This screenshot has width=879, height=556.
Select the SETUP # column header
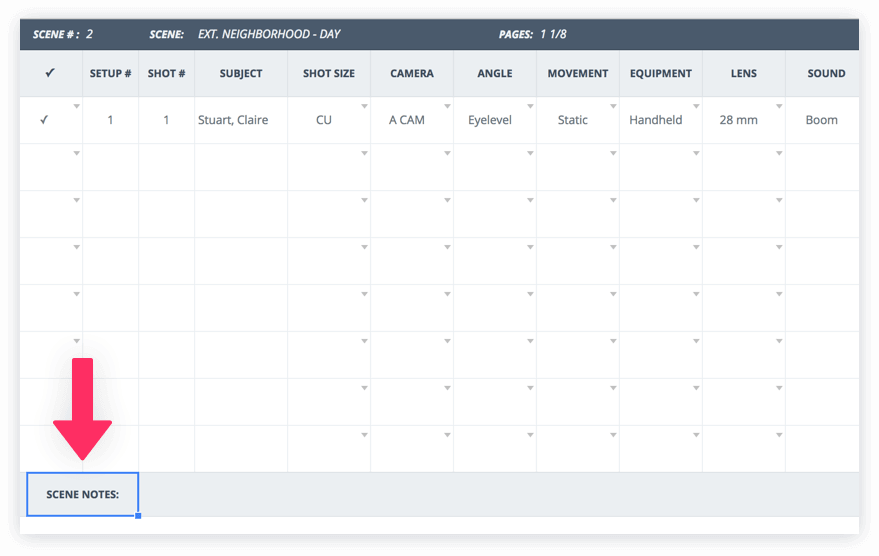point(110,73)
